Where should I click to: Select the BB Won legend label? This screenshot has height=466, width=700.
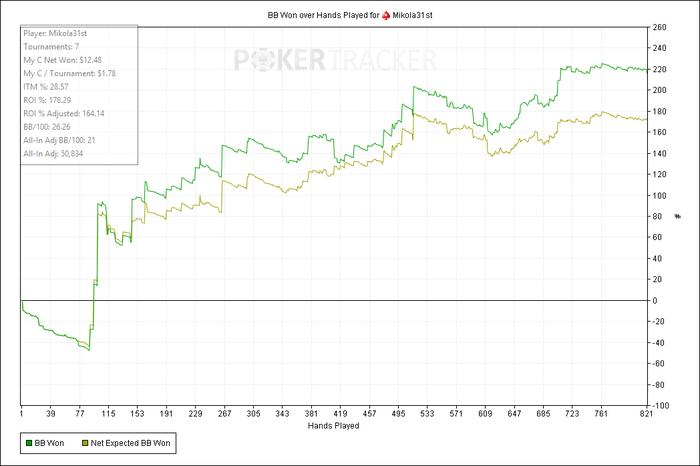pos(49,443)
